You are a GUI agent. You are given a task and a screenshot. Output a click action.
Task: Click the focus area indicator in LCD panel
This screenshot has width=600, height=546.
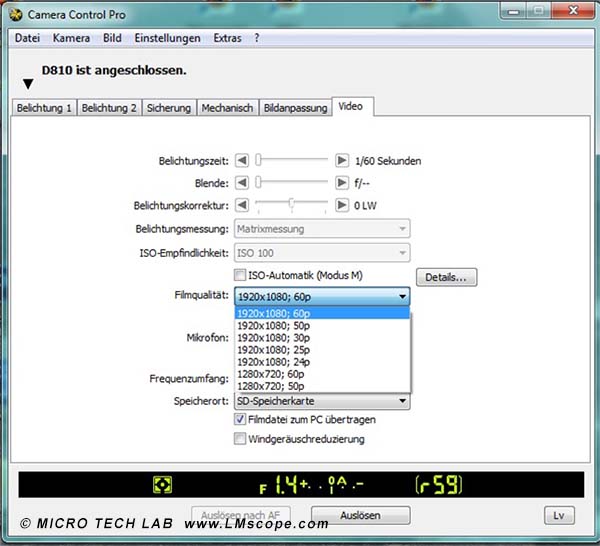pyautogui.click(x=162, y=485)
